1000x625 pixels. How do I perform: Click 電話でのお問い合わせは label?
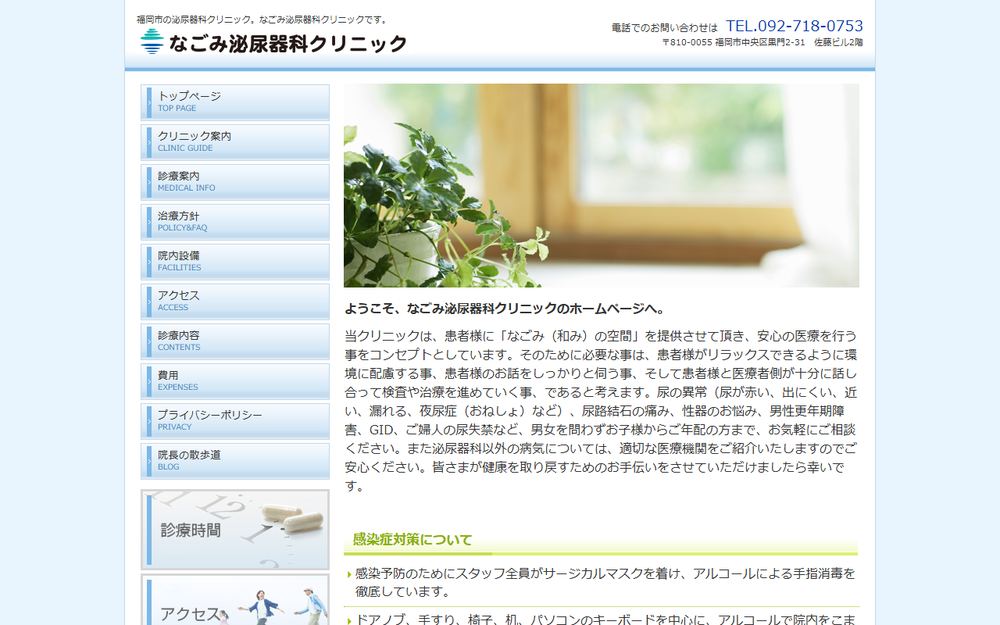[x=665, y=27]
